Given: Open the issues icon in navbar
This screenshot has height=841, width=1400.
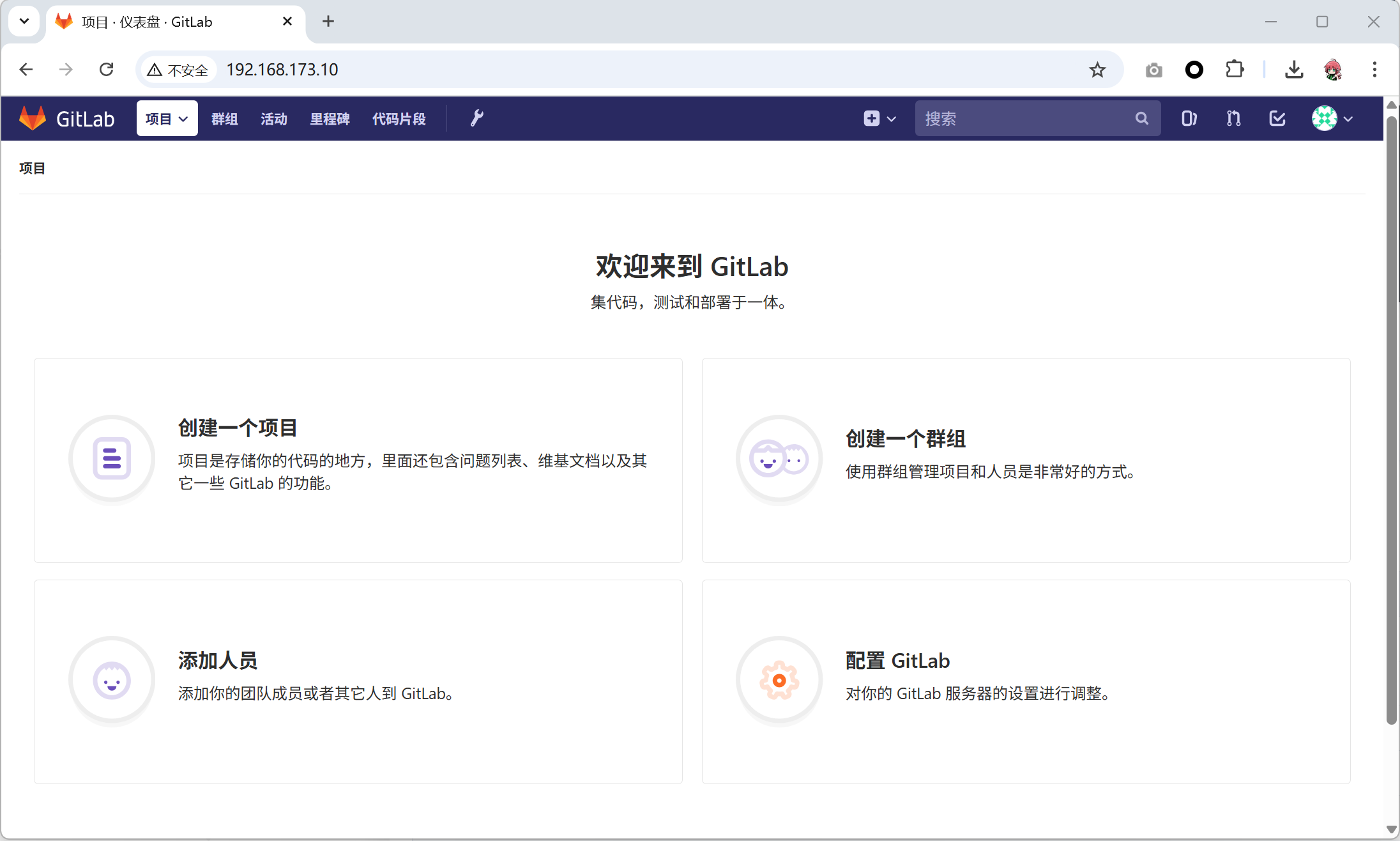Looking at the screenshot, I should coord(1189,118).
